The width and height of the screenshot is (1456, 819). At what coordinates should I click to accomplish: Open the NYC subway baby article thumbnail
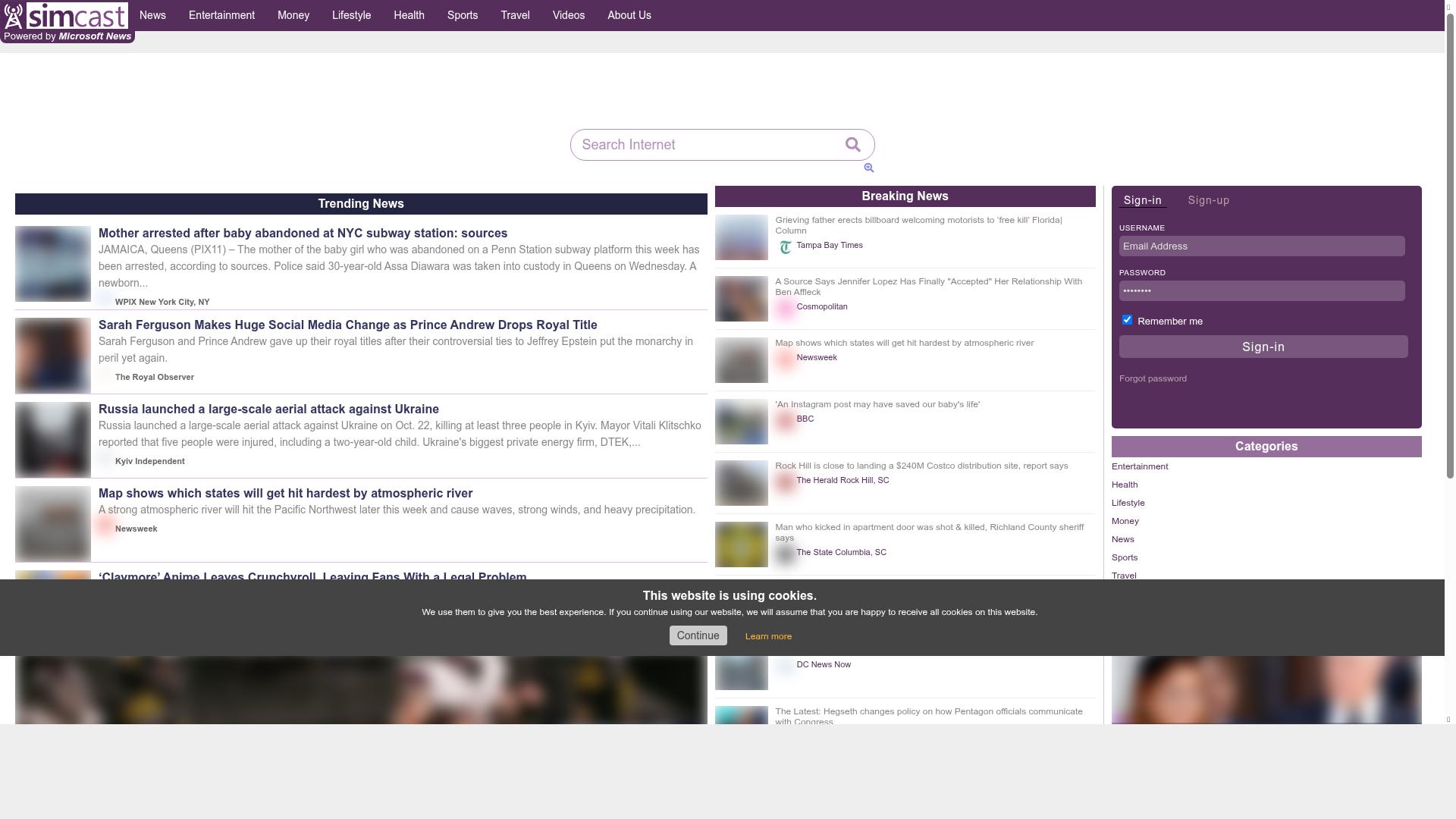[53, 264]
